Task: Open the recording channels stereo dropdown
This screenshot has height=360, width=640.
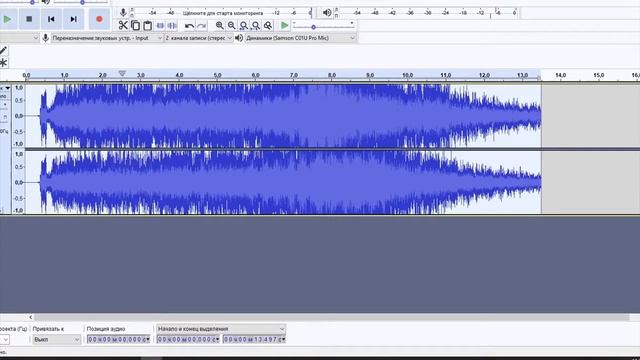Action: tap(198, 38)
